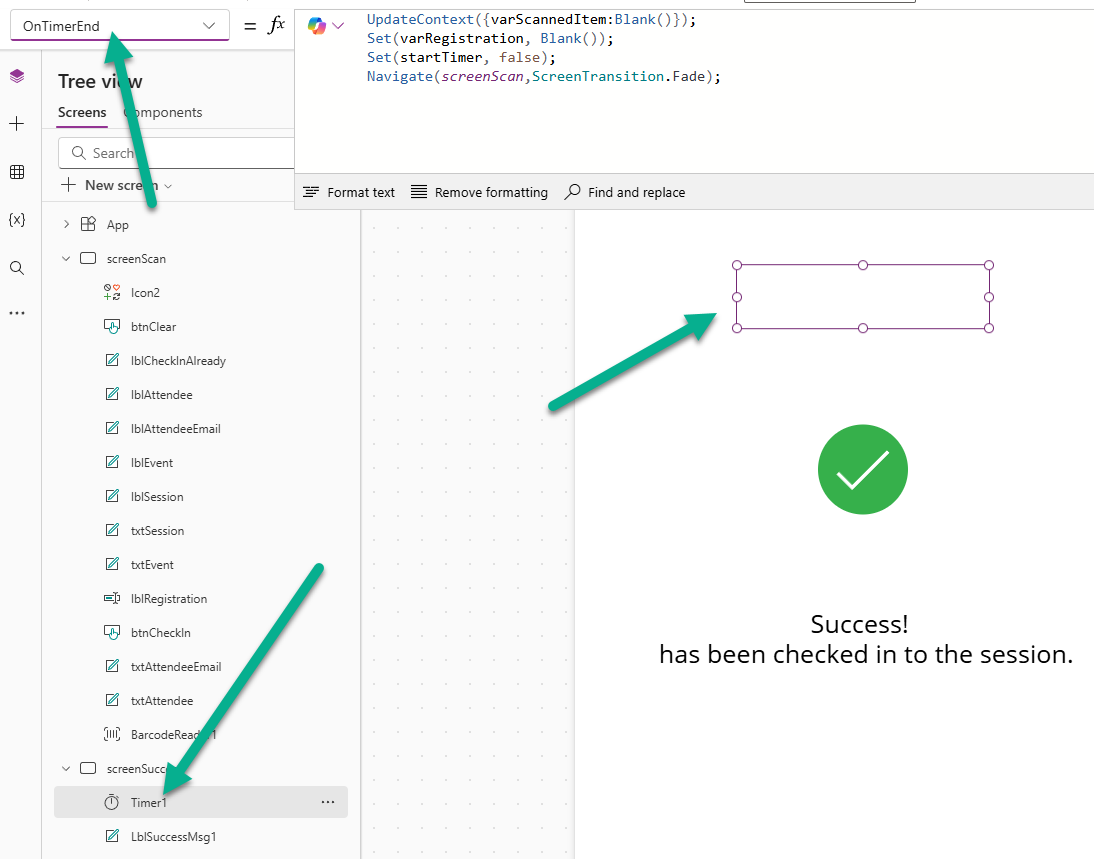Click Remove formatting button

479,192
